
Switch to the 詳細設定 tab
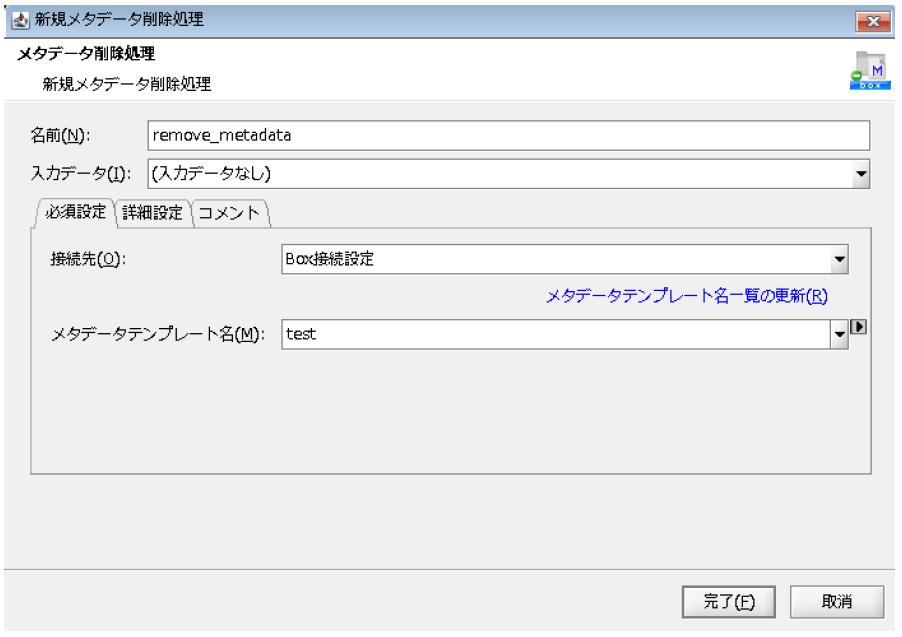[152, 213]
